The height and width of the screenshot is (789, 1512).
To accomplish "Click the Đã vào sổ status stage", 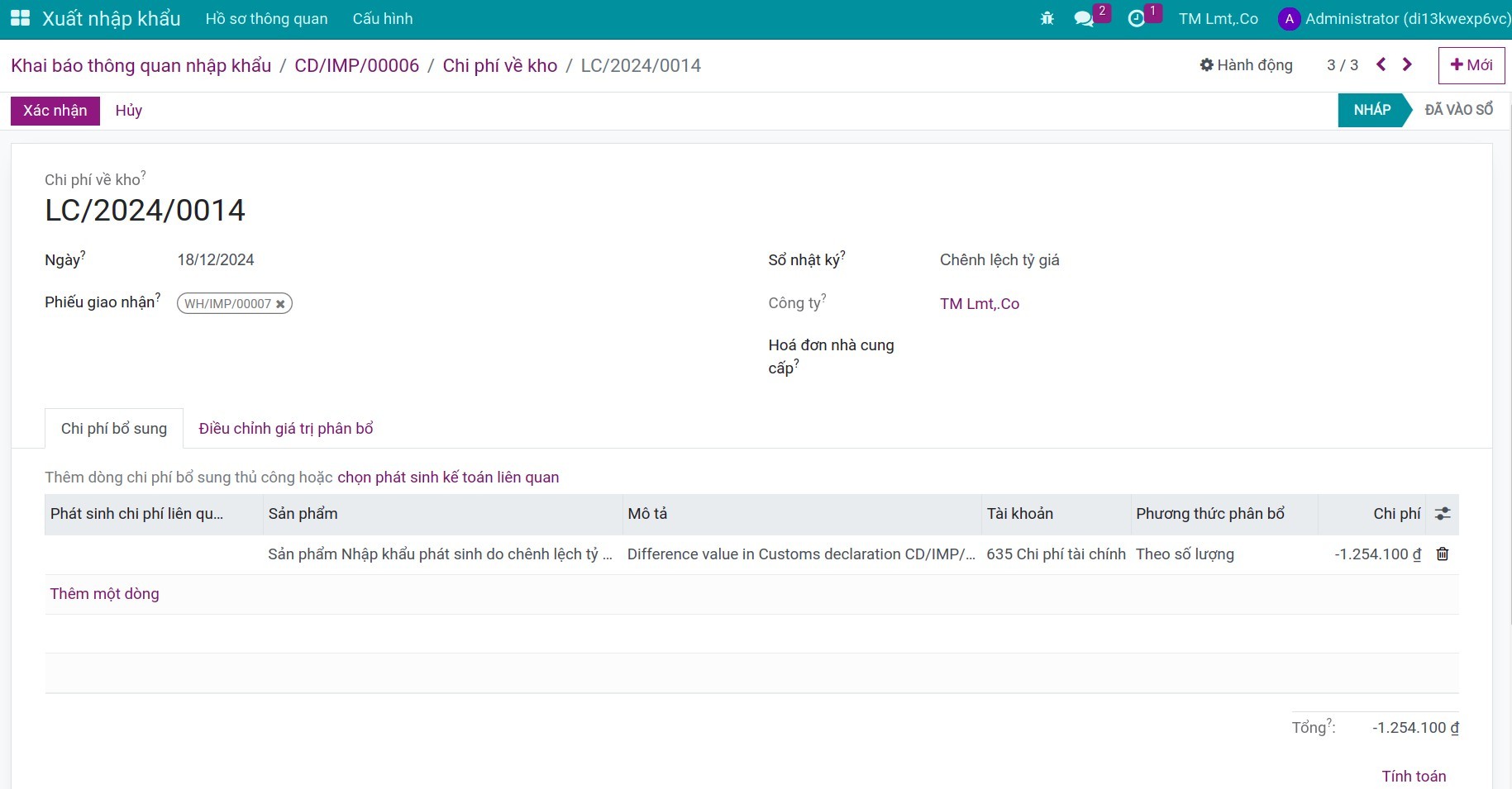I will (x=1458, y=110).
